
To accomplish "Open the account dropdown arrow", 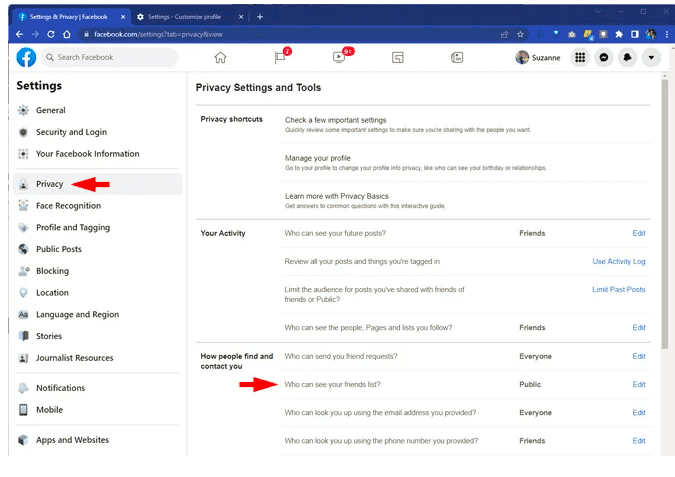I will 651,57.
